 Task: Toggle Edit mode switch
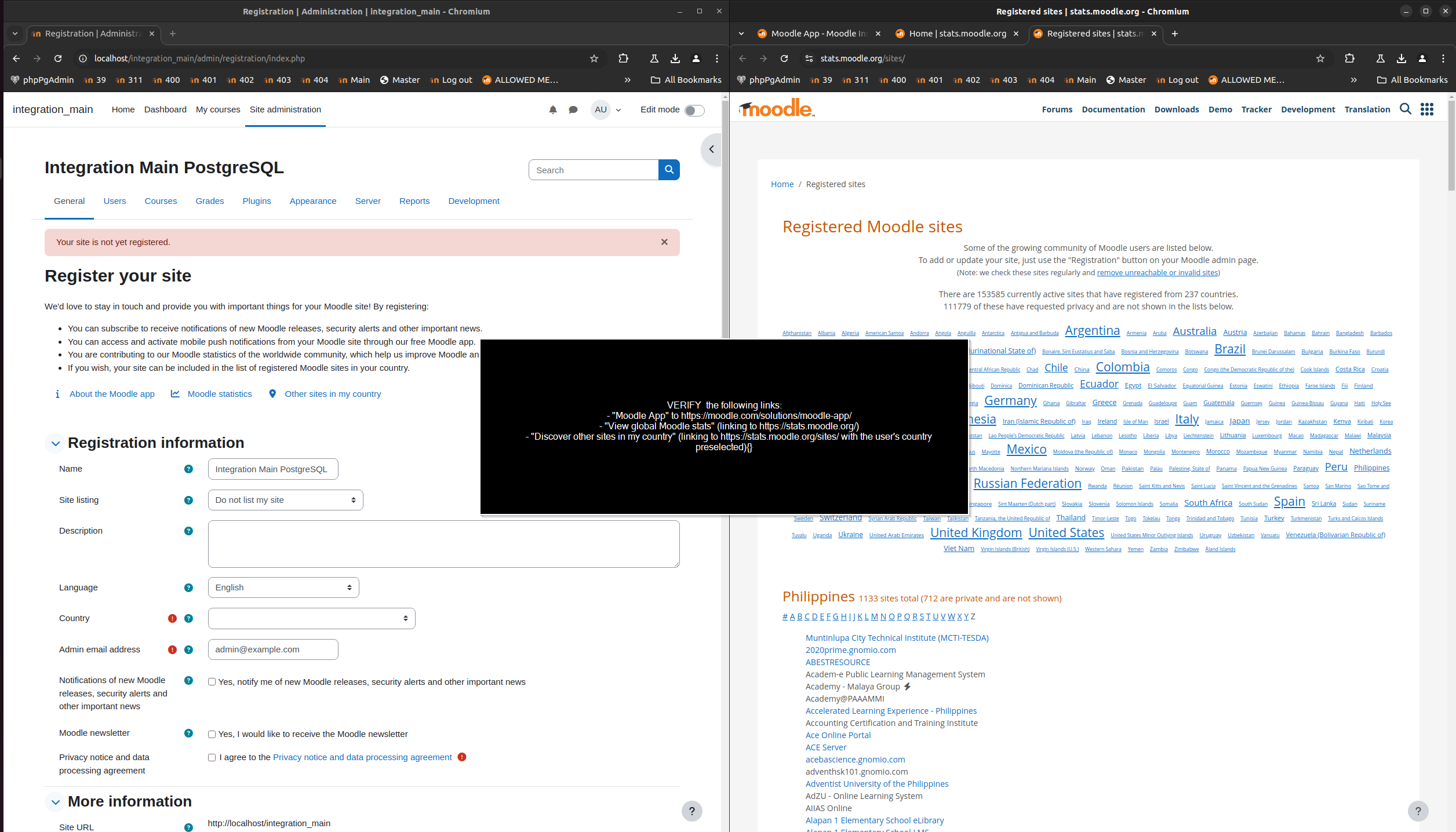coord(694,110)
